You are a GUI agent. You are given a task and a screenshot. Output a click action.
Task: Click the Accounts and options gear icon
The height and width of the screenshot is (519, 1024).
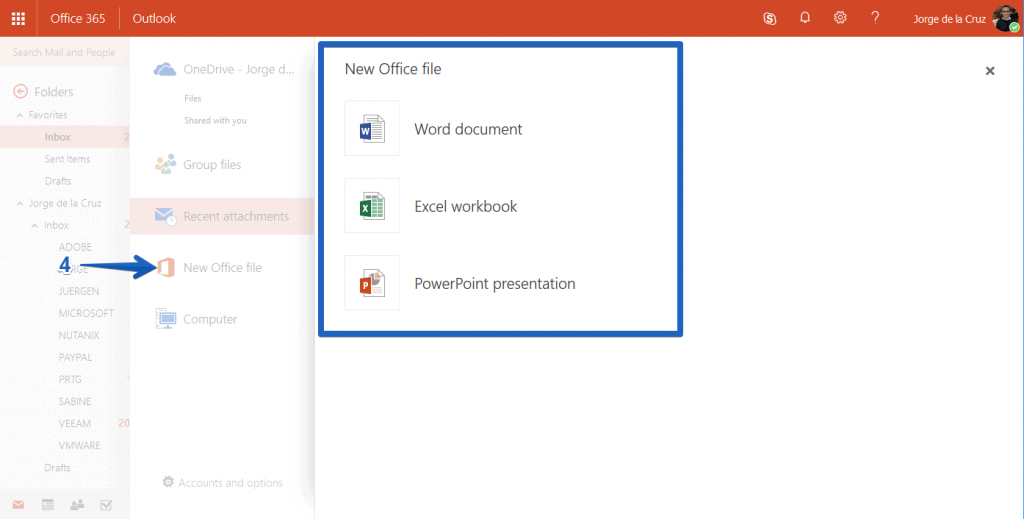pyautogui.click(x=168, y=482)
